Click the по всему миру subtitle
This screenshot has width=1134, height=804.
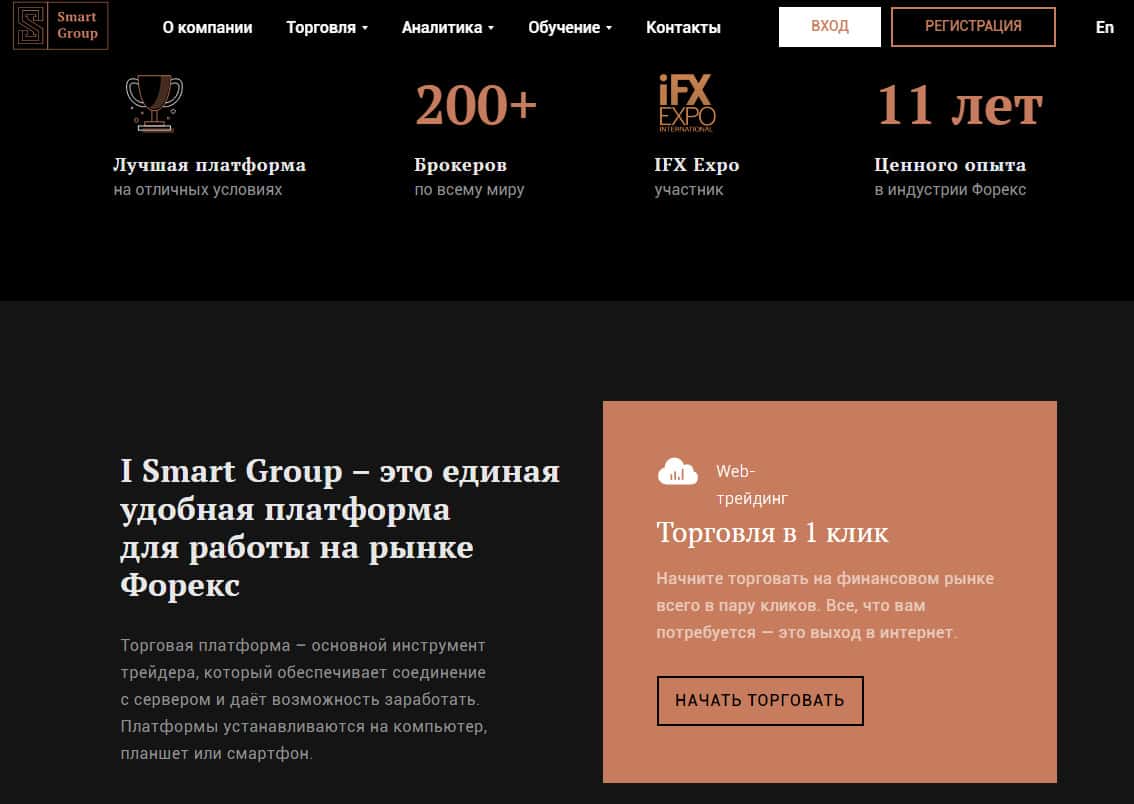click(x=469, y=190)
